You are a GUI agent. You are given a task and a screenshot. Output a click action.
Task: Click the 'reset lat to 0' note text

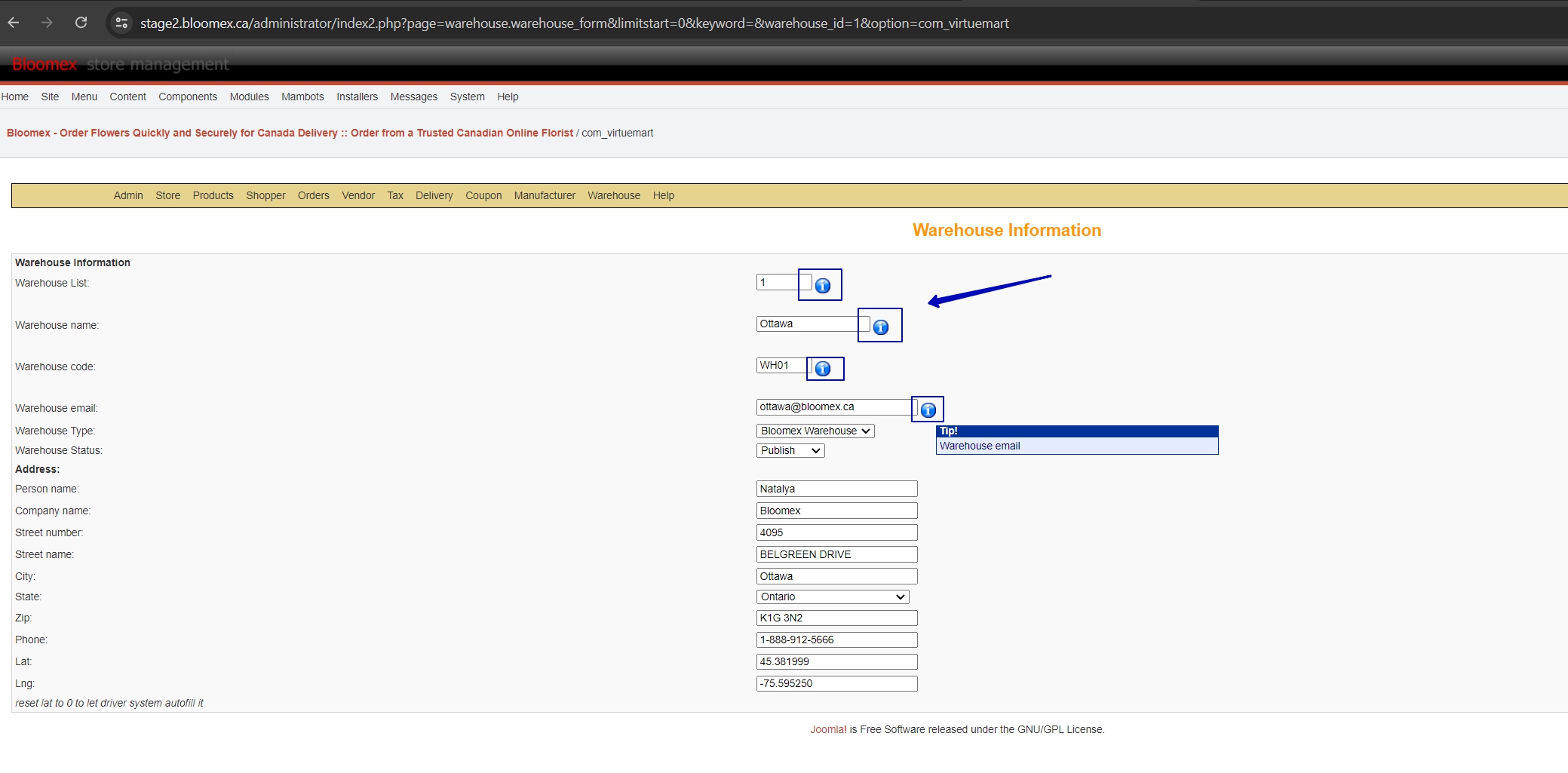pyautogui.click(x=109, y=703)
